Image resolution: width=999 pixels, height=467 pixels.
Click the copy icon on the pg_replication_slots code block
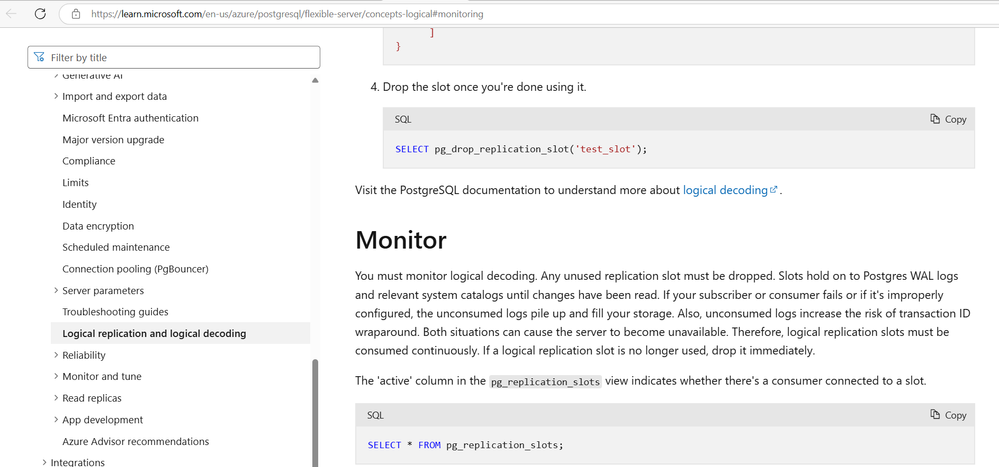[935, 415]
